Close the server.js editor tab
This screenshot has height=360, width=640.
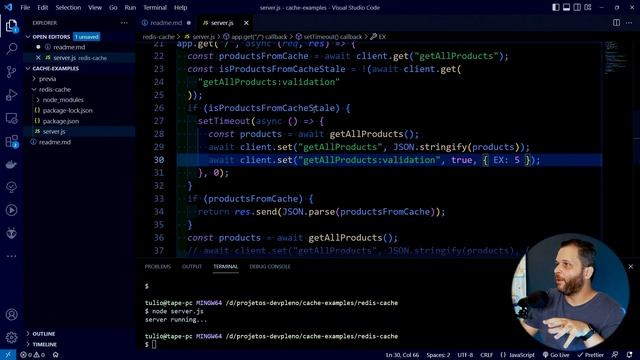pyautogui.click(x=246, y=23)
